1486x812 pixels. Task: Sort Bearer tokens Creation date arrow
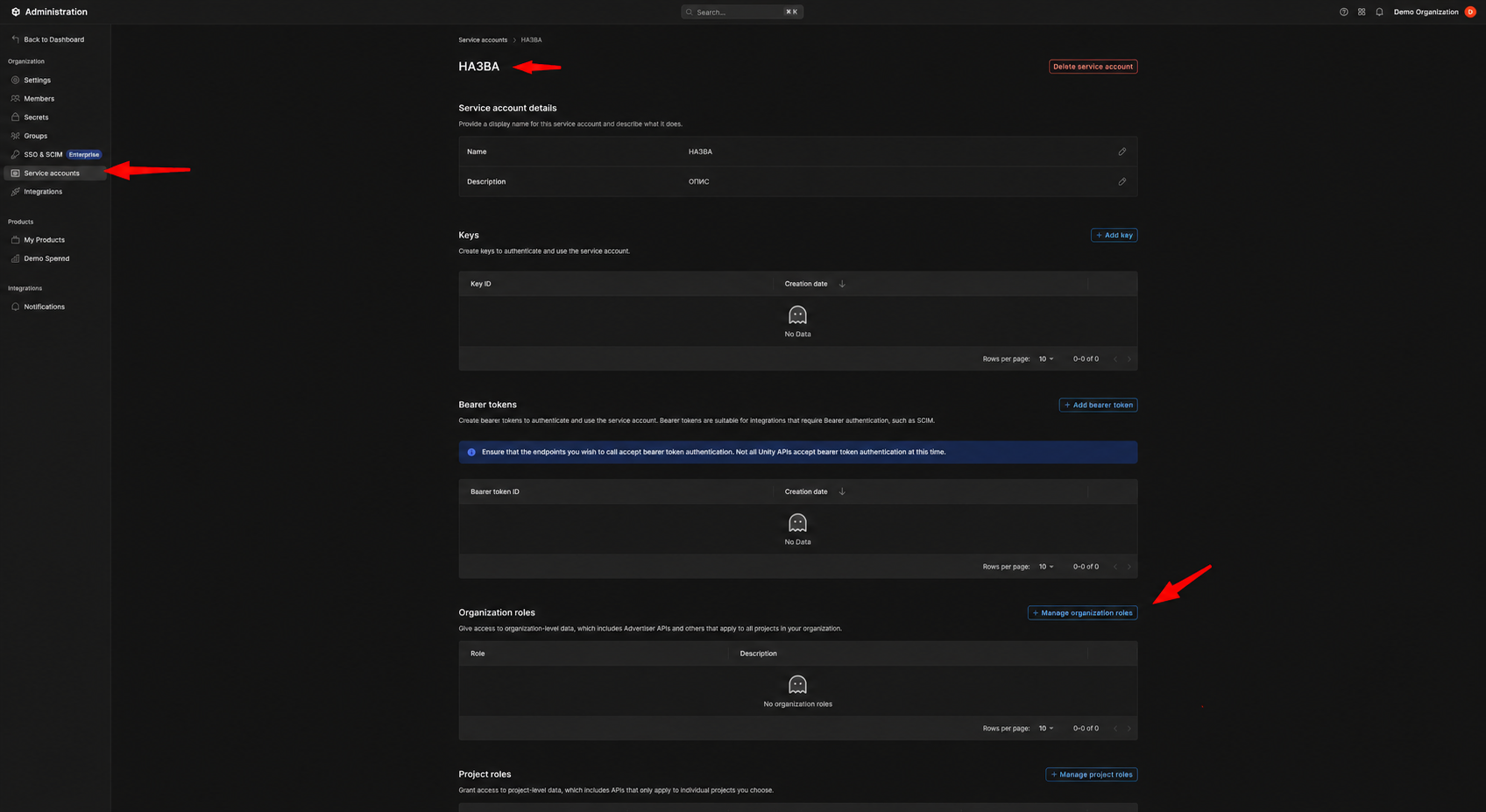click(x=842, y=491)
